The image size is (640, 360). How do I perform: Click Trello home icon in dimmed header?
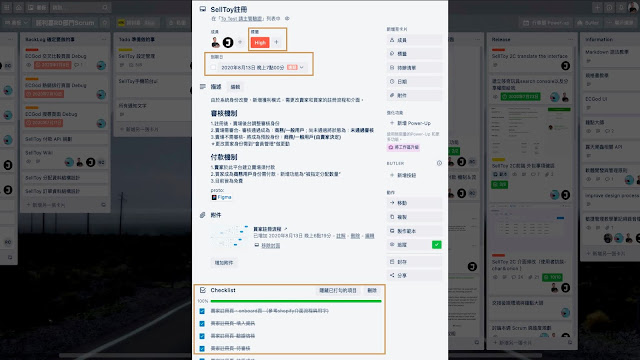click(x=19, y=7)
